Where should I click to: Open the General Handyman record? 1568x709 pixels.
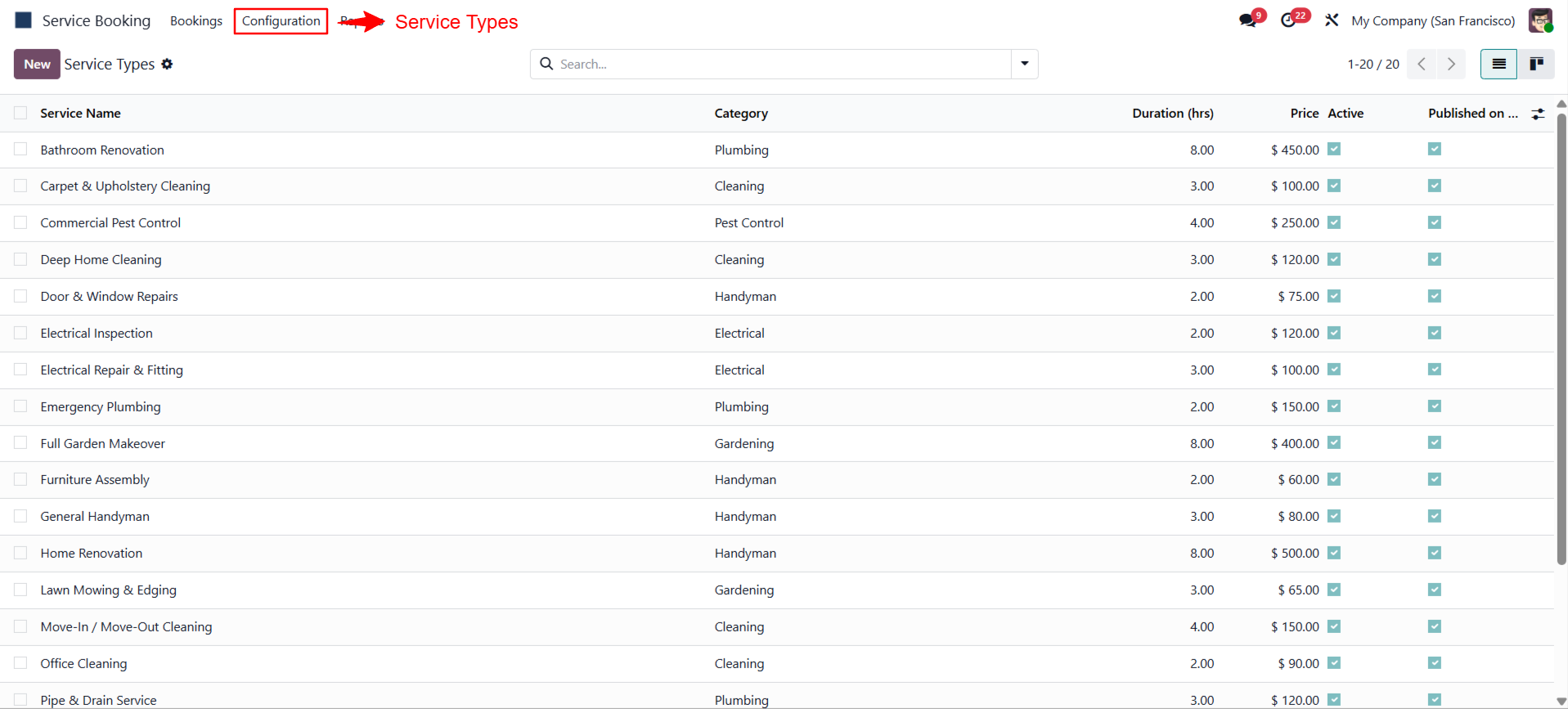(x=95, y=516)
